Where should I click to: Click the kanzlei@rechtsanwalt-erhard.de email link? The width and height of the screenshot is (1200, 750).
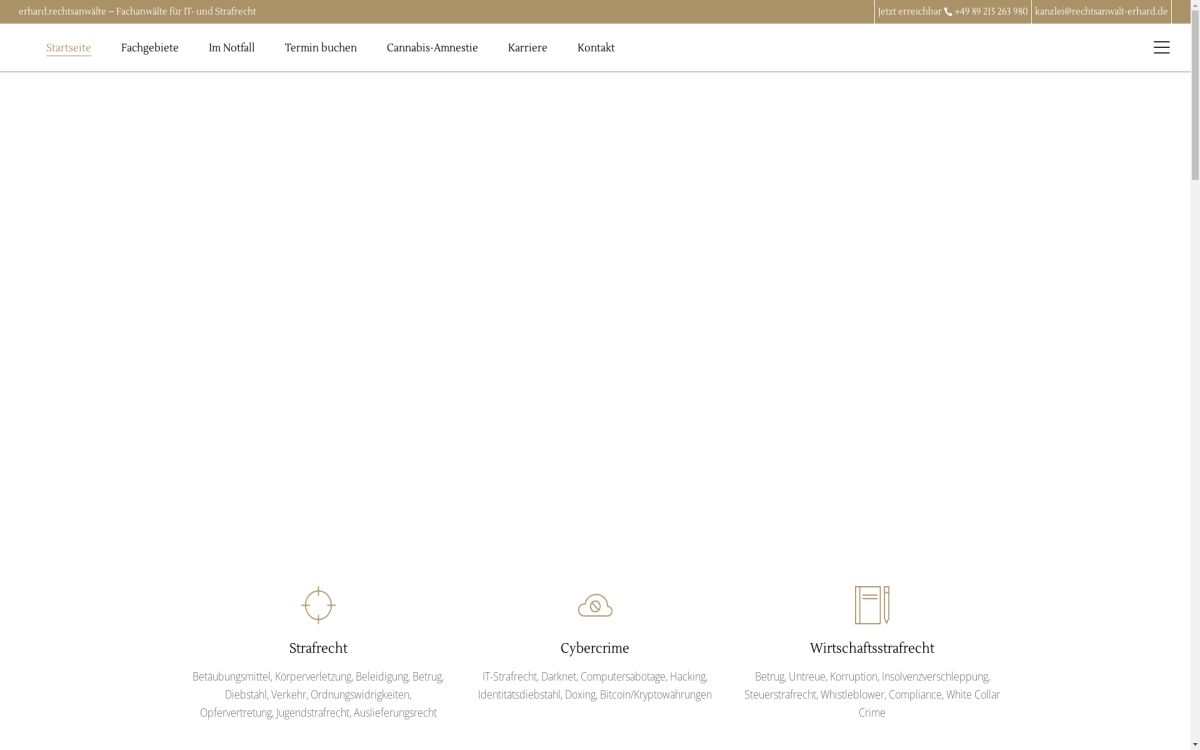1101,12
